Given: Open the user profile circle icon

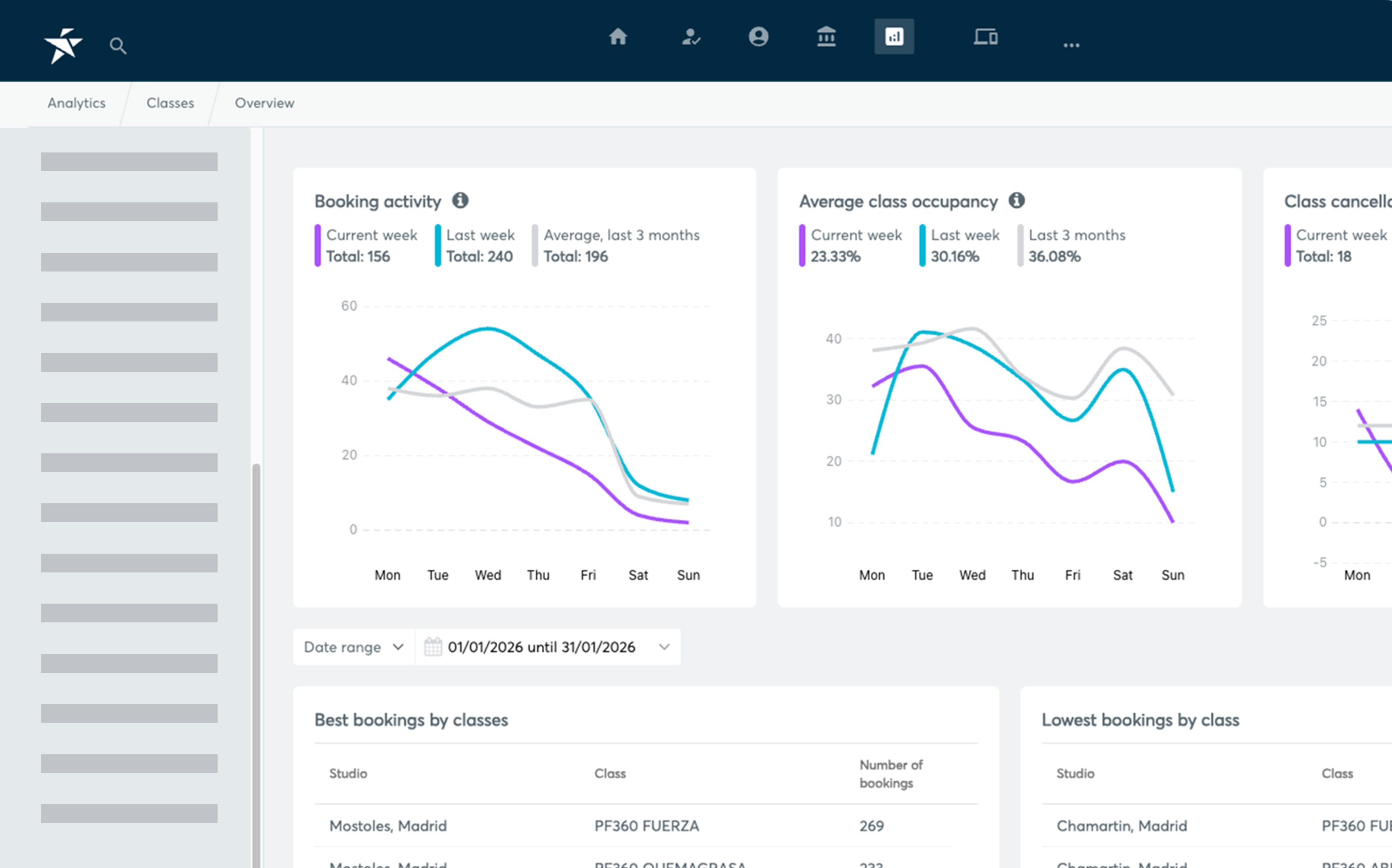Looking at the screenshot, I should click(x=758, y=37).
